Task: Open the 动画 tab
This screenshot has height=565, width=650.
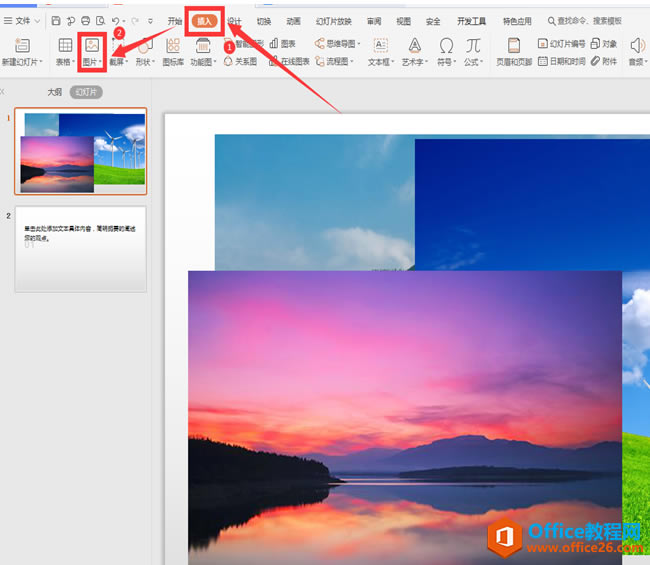Action: [x=293, y=21]
